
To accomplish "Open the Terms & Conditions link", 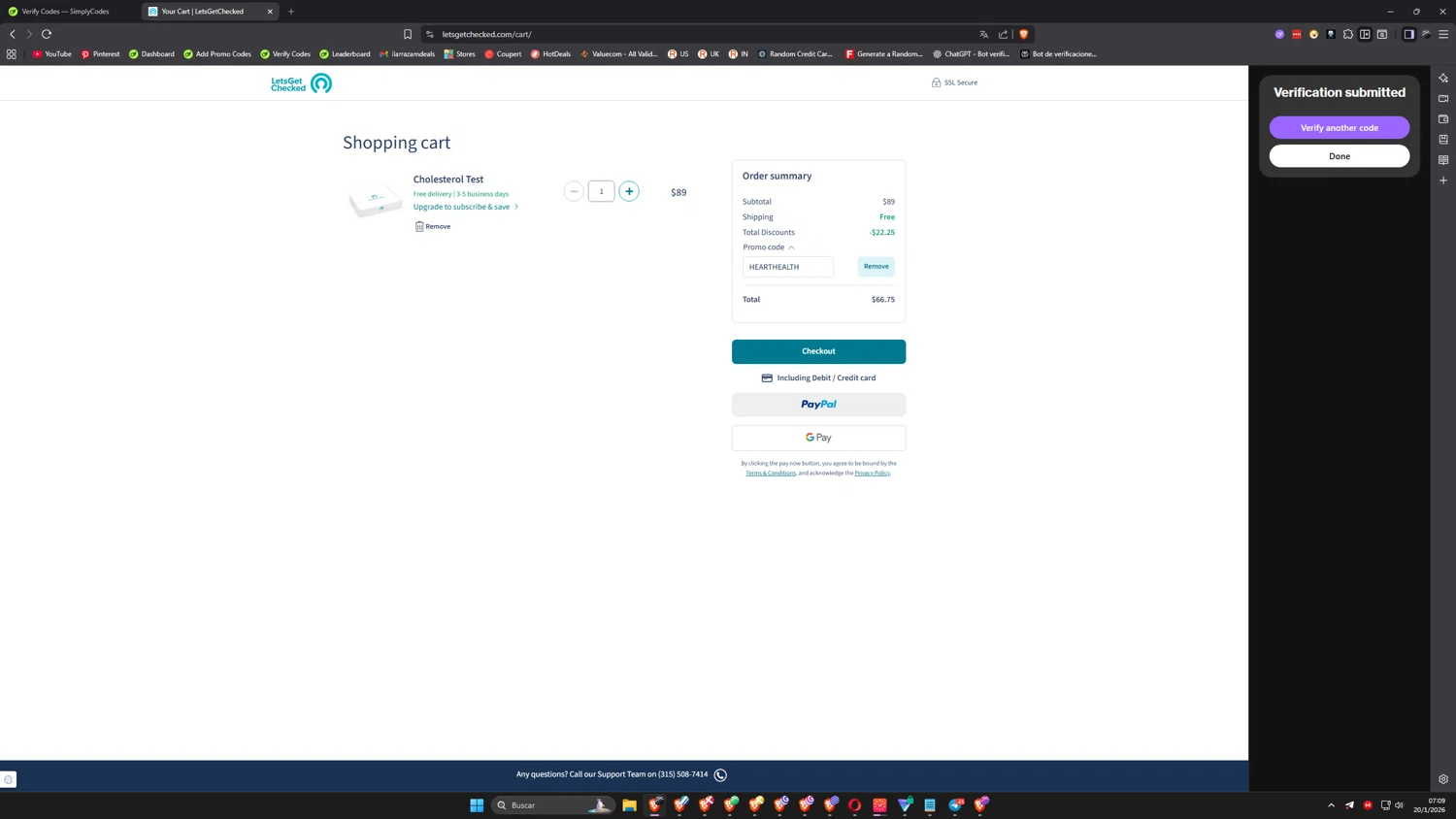I will pyautogui.click(x=771, y=473).
